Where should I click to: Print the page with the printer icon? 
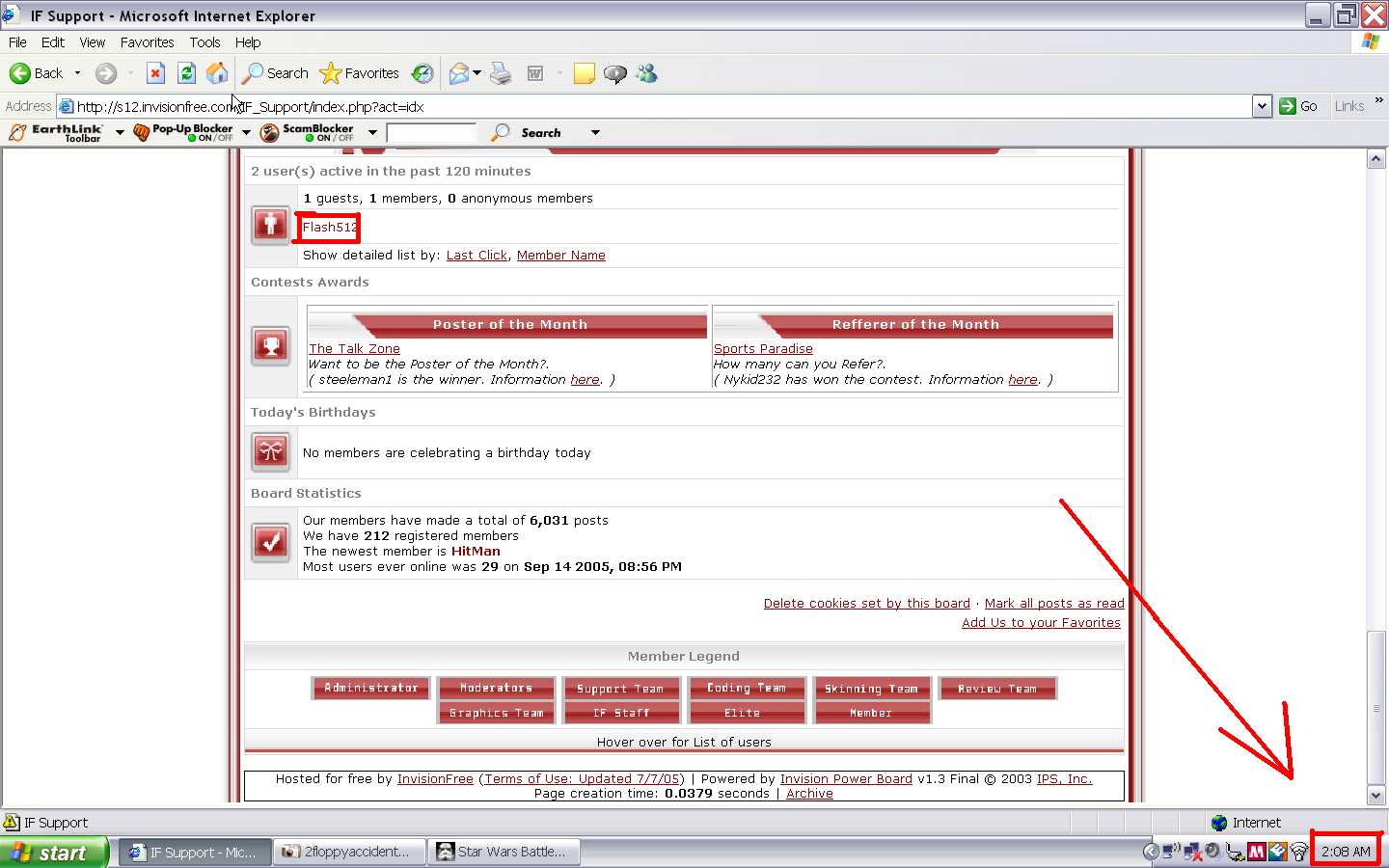point(501,73)
